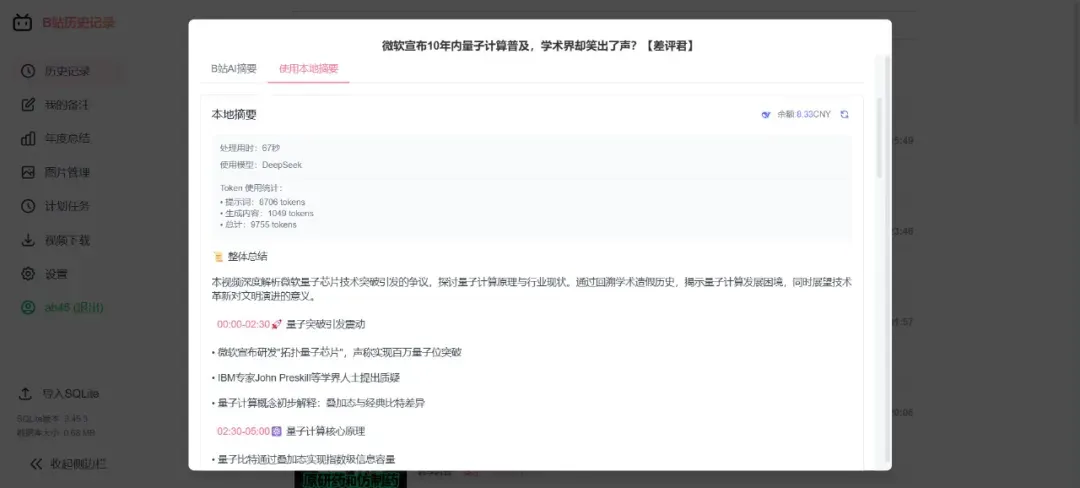Click the 生成内容:1049 tokens entry
The image size is (1080, 488).
pos(267,213)
